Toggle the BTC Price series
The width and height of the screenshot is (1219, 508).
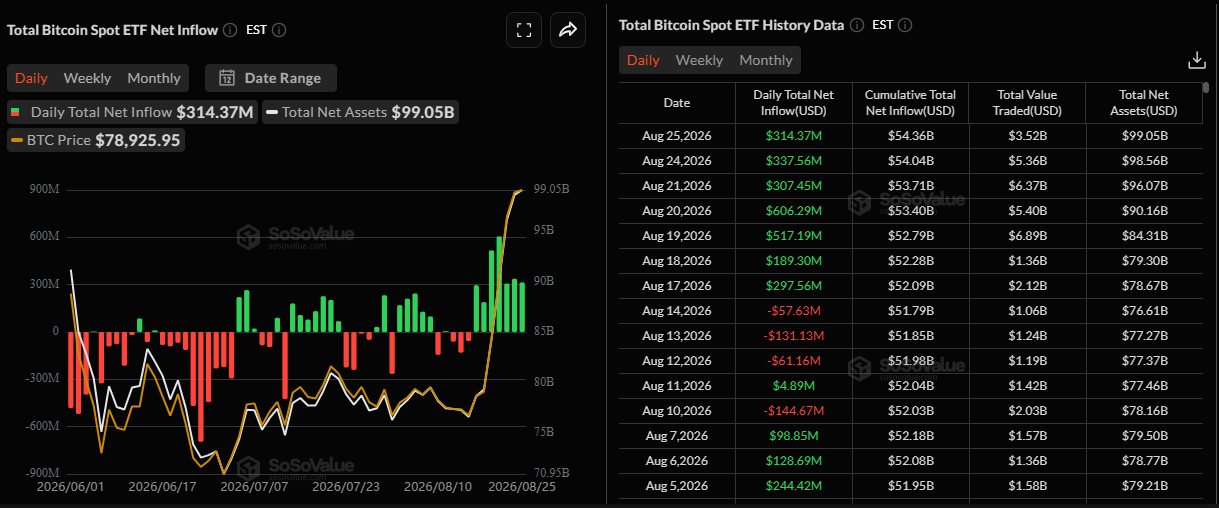[96, 141]
